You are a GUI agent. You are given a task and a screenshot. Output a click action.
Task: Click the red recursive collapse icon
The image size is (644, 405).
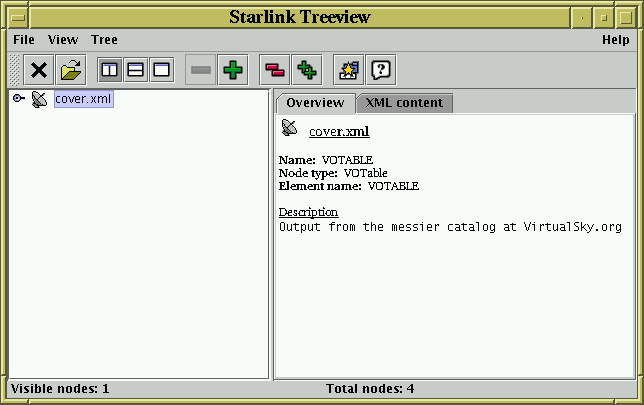click(274, 70)
